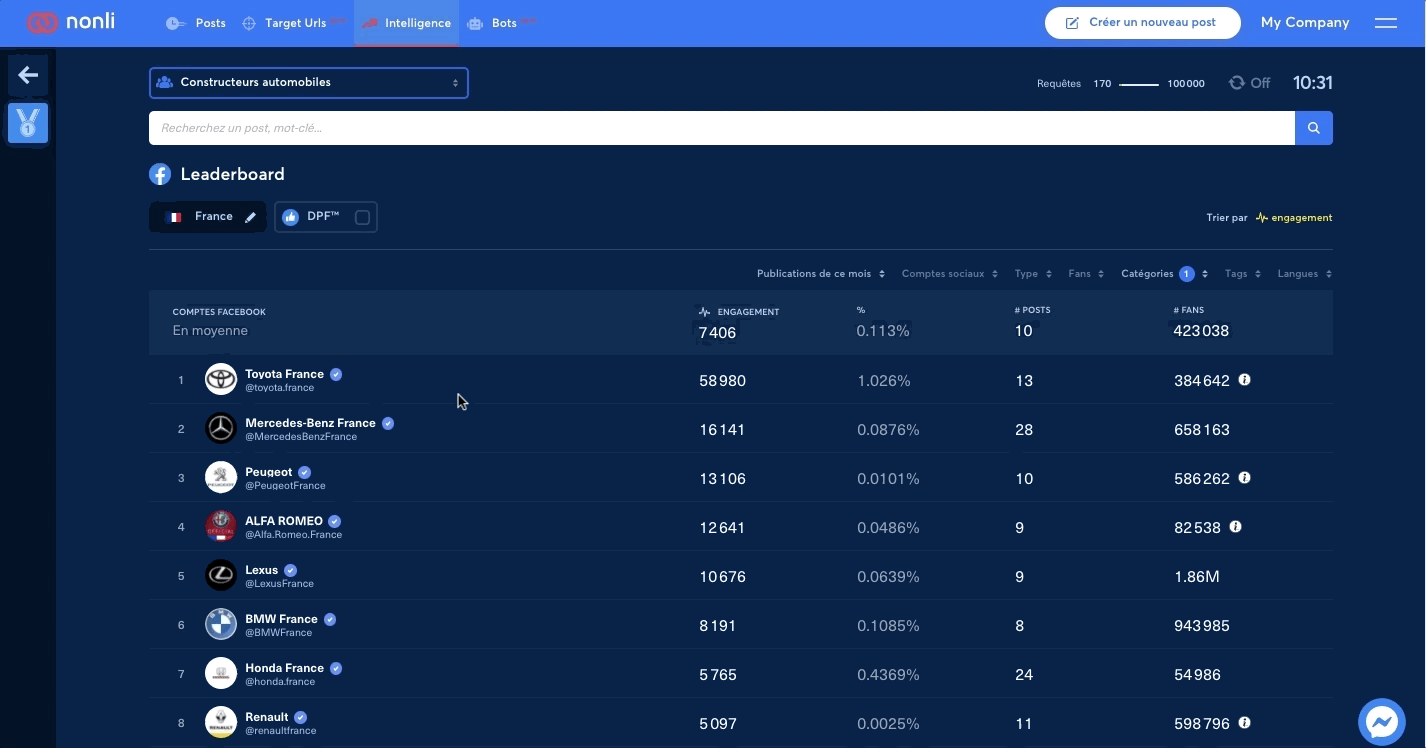Screen dimensions: 1426x748
Task: Click the Requêtes usage progress bar
Action: pyautogui.click(x=1139, y=84)
